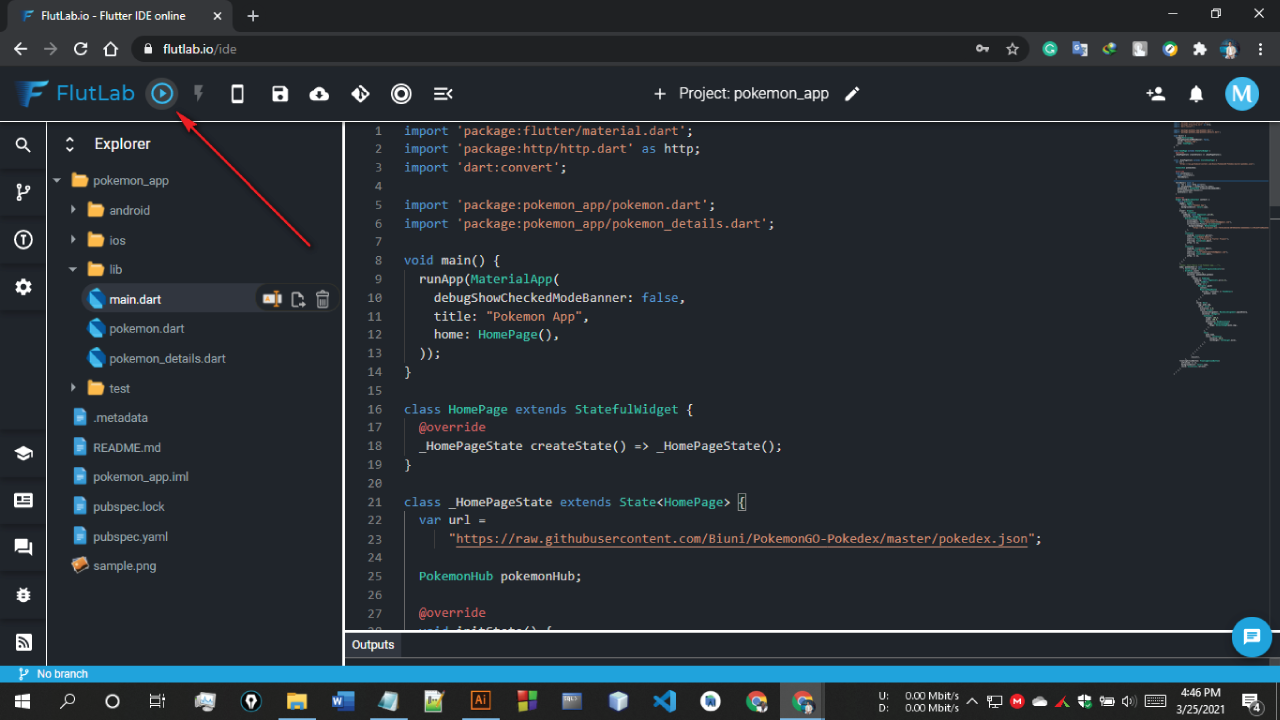The height and width of the screenshot is (720, 1280).
Task: Collapse the lib folder
Action: (72, 269)
